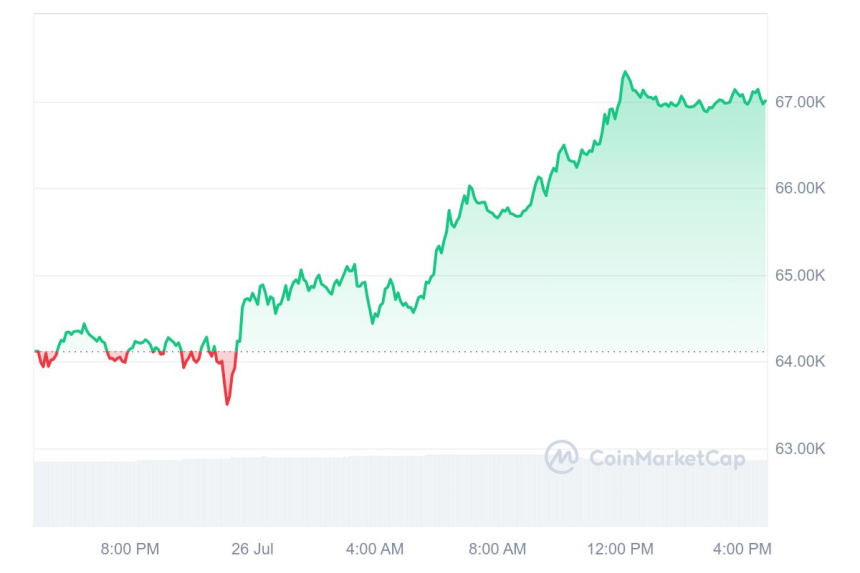Click the 65.00K price axis label
Image resolution: width=860 pixels, height=573 pixels.
tap(800, 275)
